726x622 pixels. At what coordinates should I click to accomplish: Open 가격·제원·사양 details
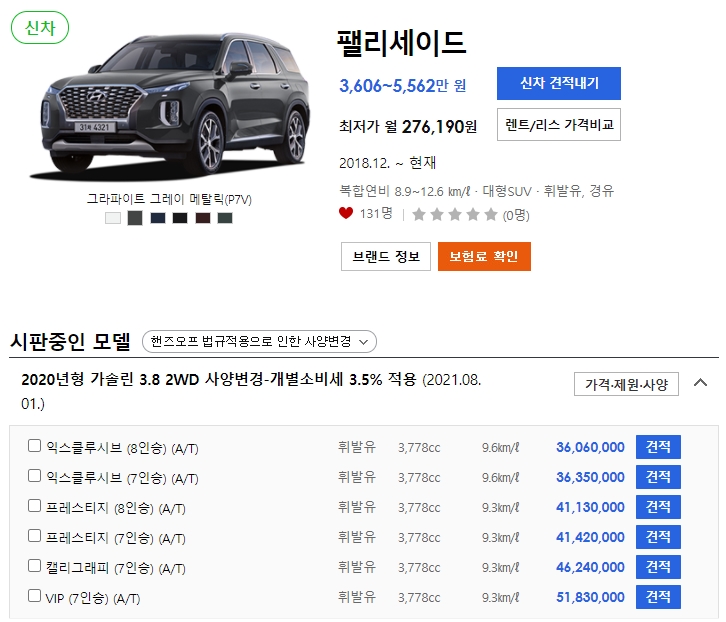coord(626,384)
